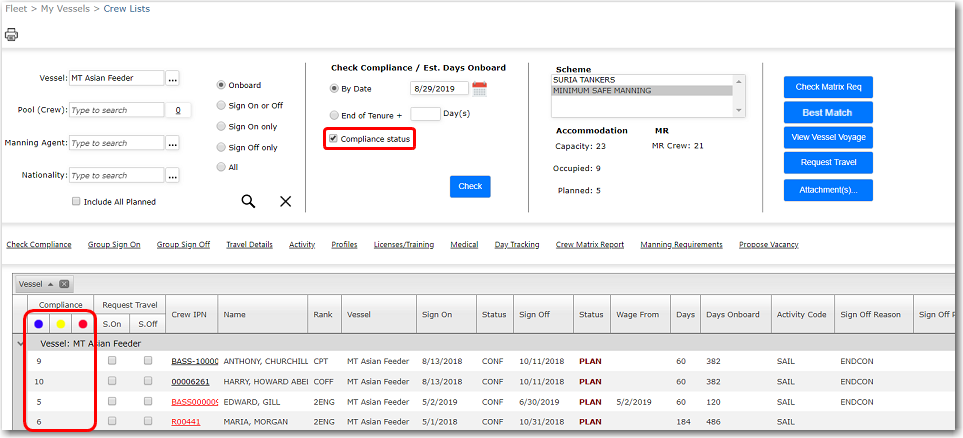Screen dimensions: 963x438
Task: Enable the Include All Planned checkbox
Action: (76, 202)
